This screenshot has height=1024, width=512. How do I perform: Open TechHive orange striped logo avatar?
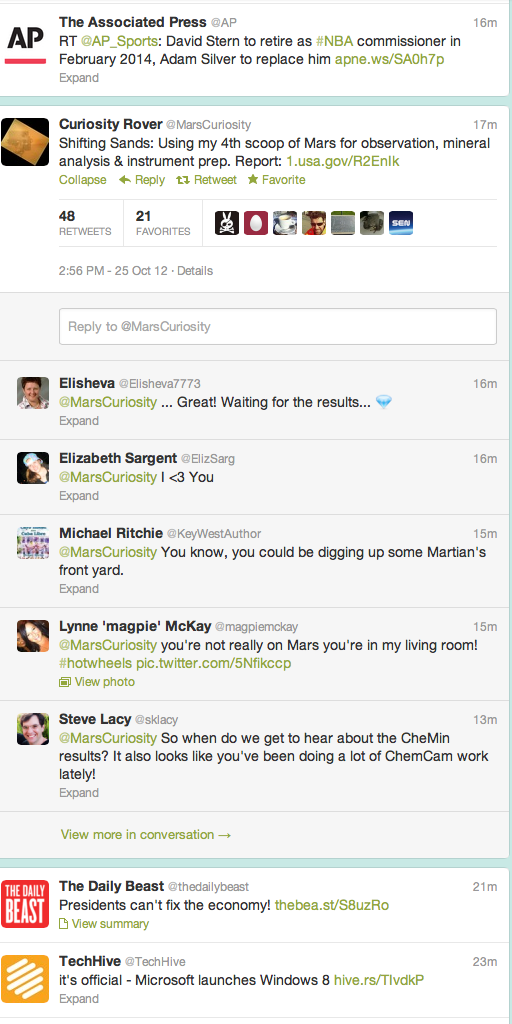25,978
